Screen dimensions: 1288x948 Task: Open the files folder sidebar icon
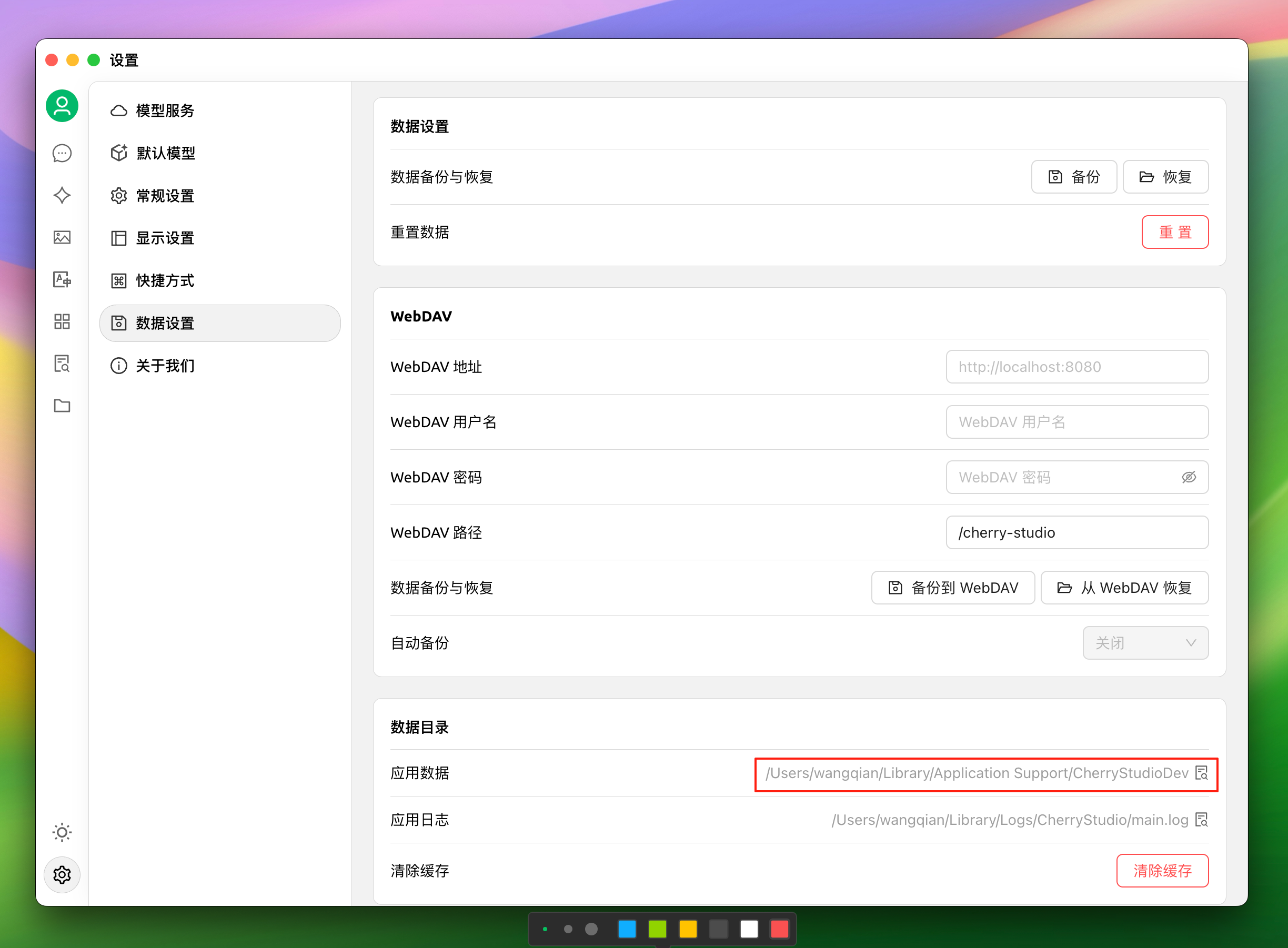(x=62, y=406)
